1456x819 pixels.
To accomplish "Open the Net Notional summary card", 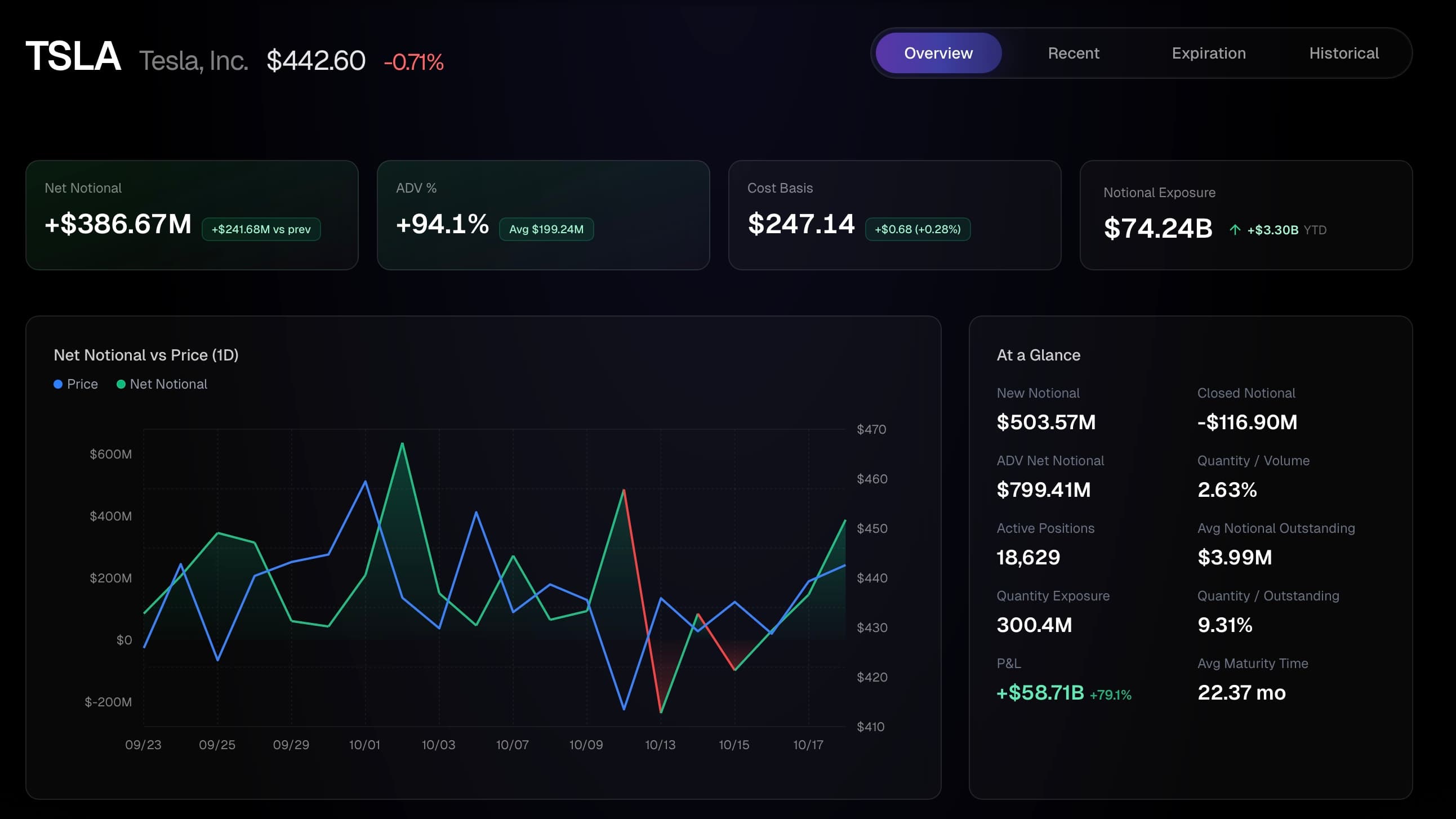I will [x=192, y=215].
